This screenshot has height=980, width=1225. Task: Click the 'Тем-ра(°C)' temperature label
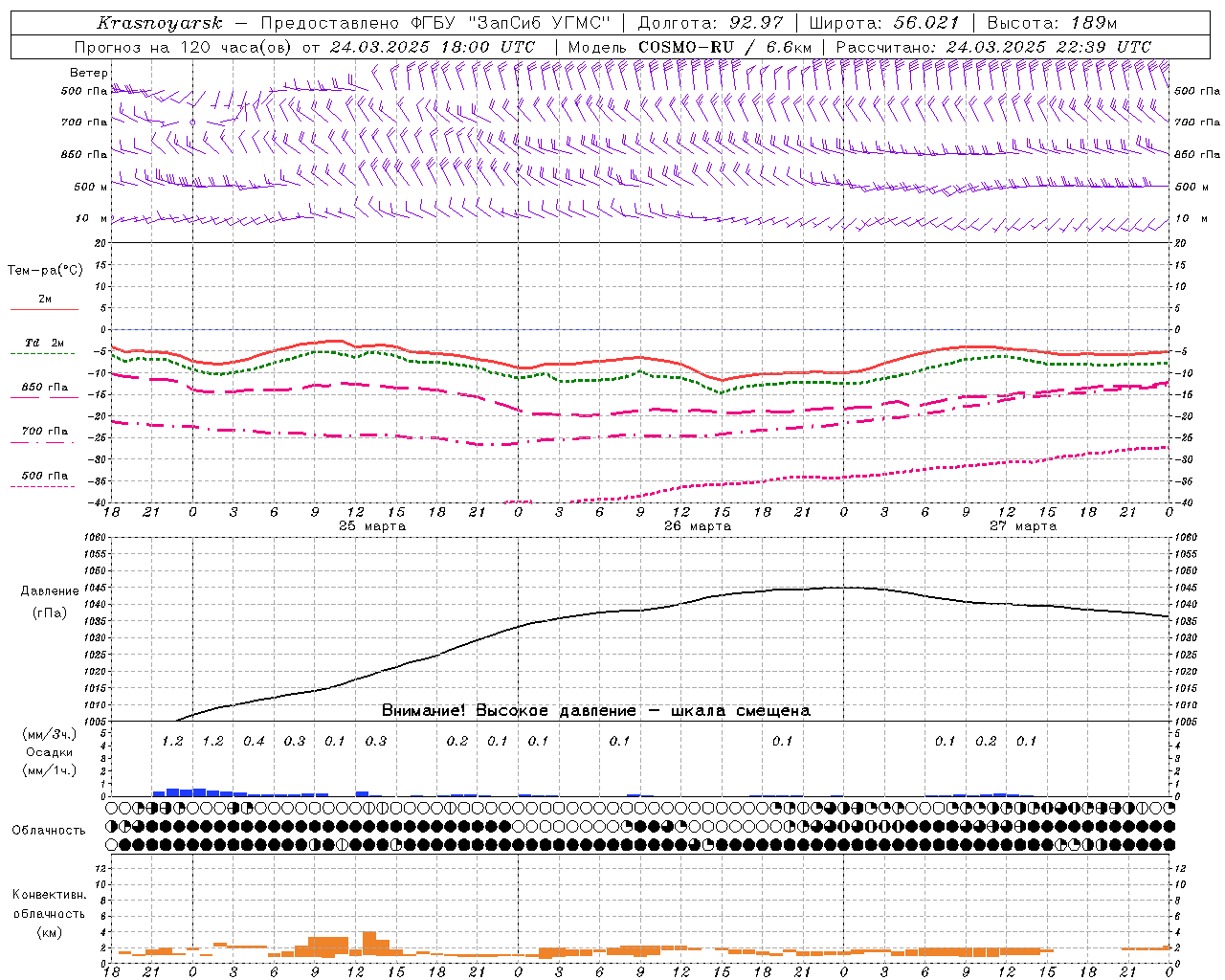click(x=45, y=271)
